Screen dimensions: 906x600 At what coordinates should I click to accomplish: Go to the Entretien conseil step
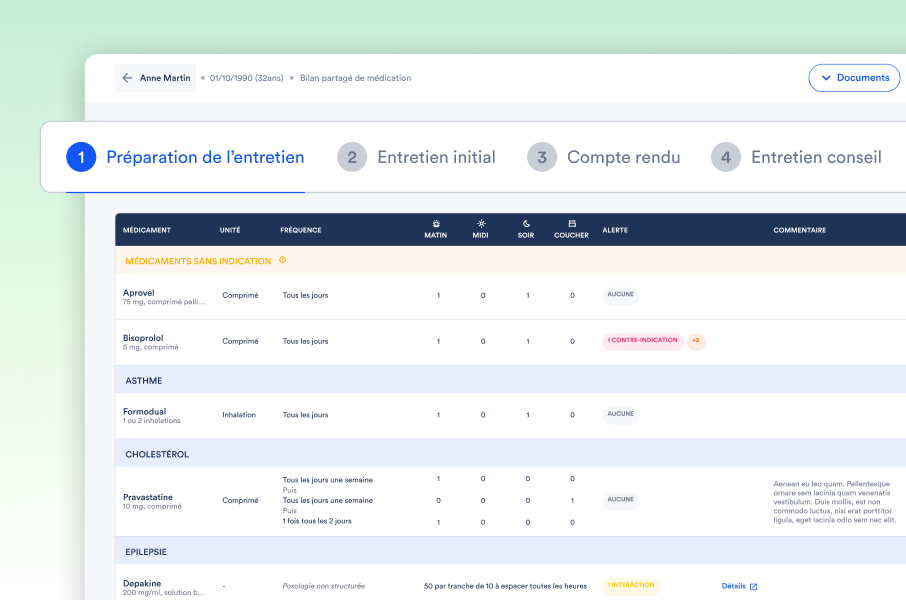point(796,157)
